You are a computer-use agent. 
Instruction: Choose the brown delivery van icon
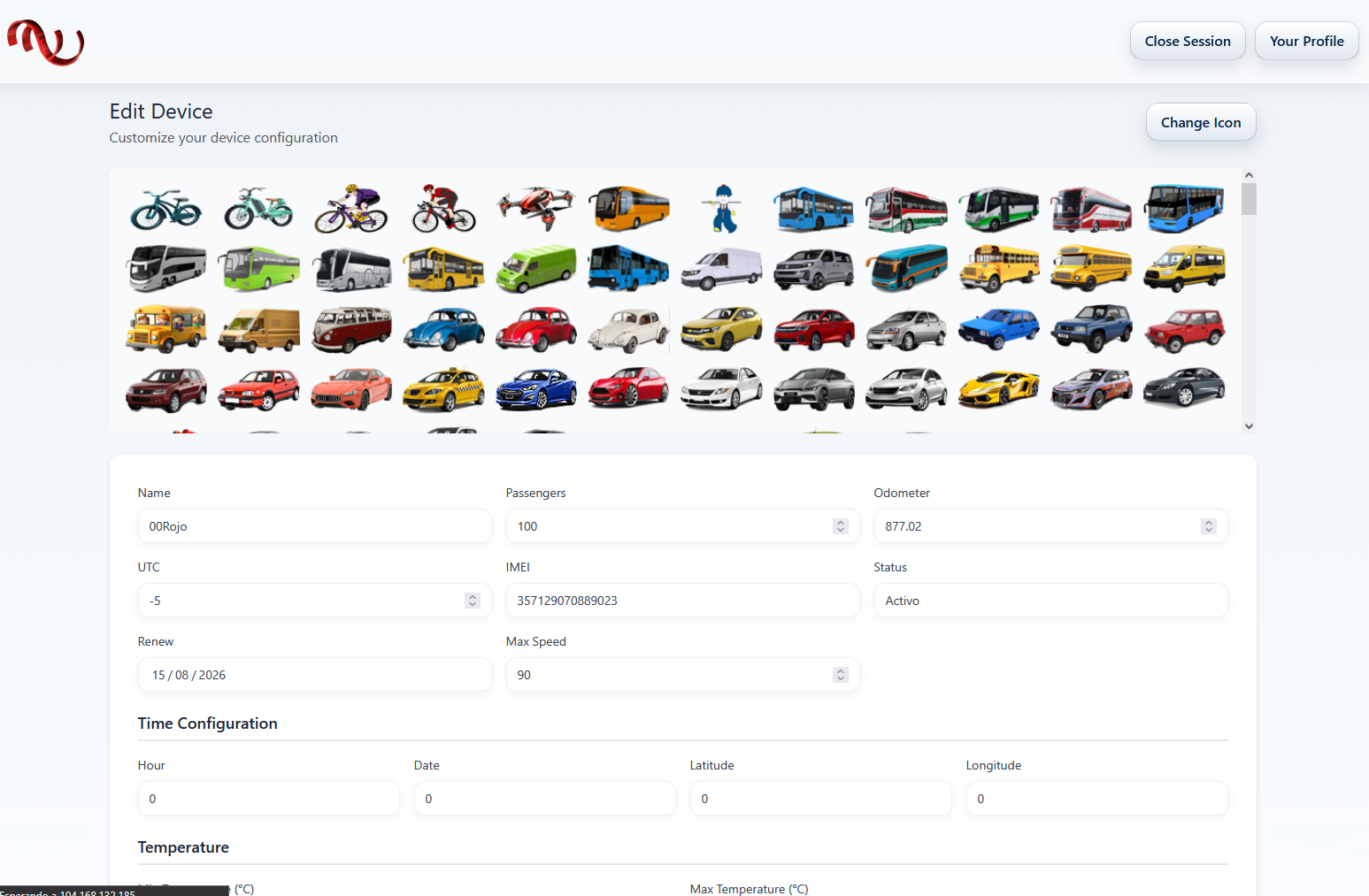[258, 330]
